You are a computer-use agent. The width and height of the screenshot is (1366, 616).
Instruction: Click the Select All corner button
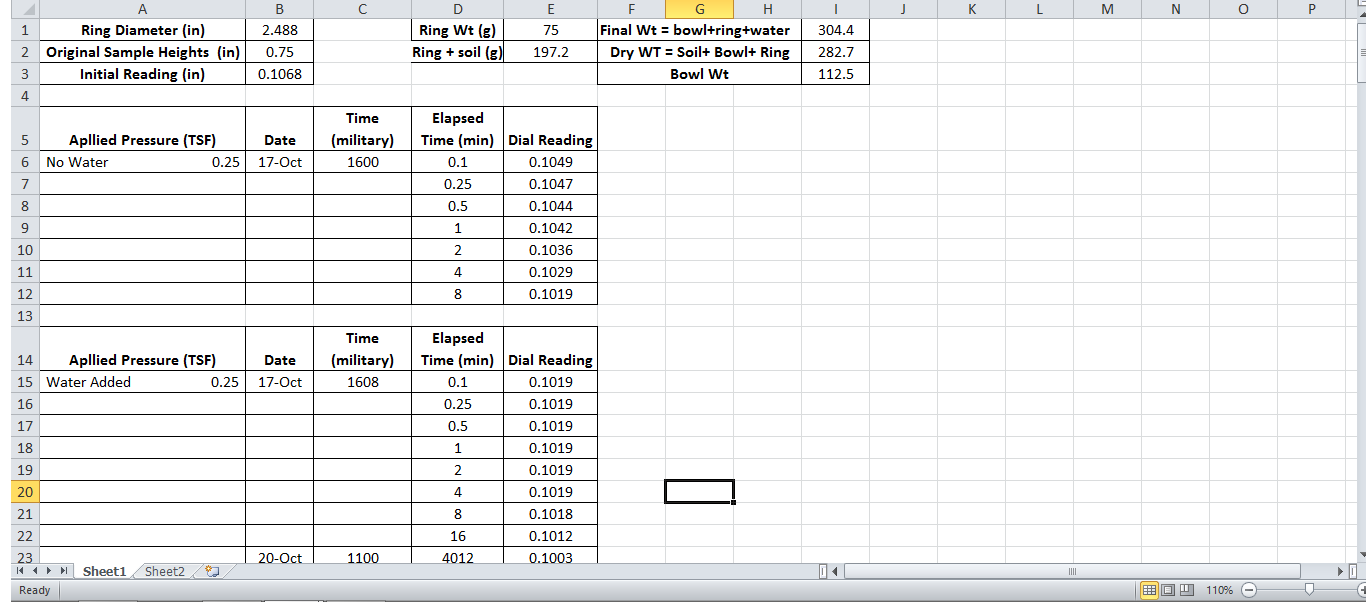24,8
